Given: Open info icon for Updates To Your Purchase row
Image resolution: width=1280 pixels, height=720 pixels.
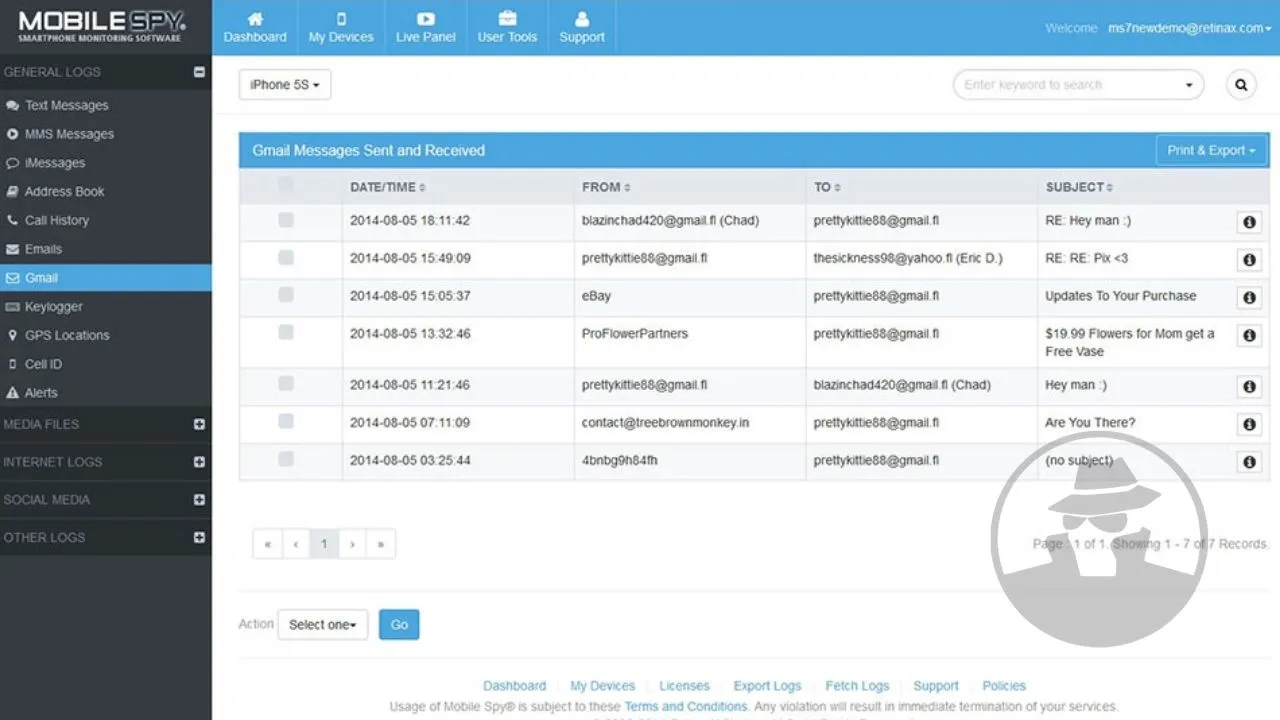Looking at the screenshot, I should point(1248,298).
